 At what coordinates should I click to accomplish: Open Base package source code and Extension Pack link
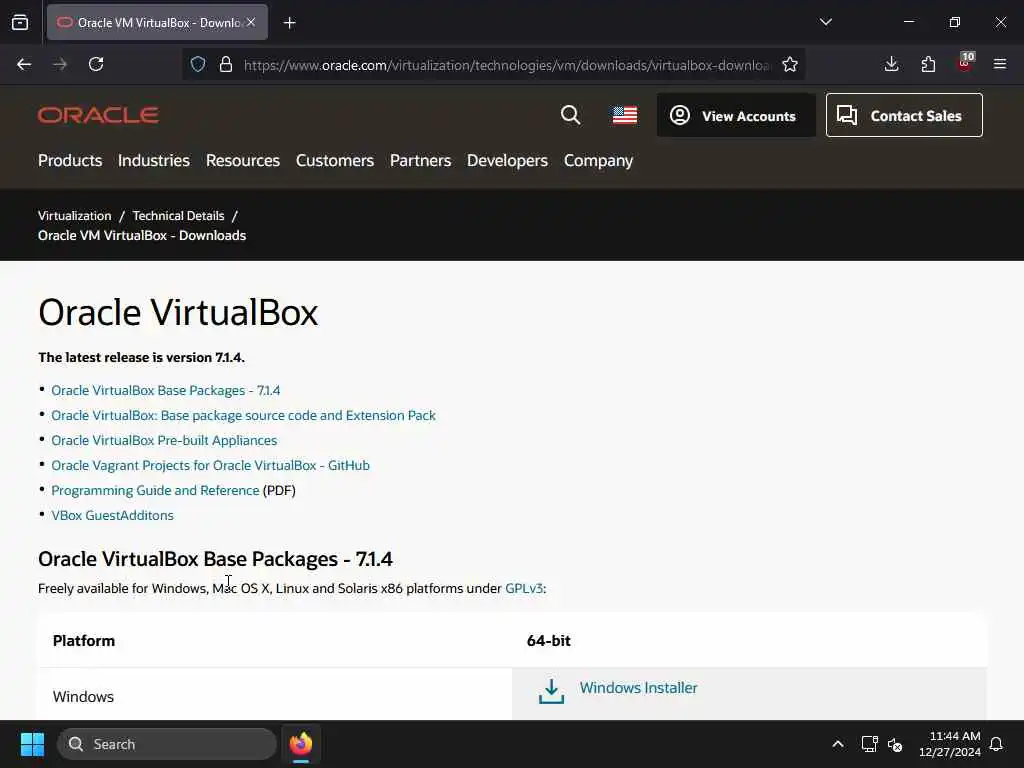click(x=244, y=415)
